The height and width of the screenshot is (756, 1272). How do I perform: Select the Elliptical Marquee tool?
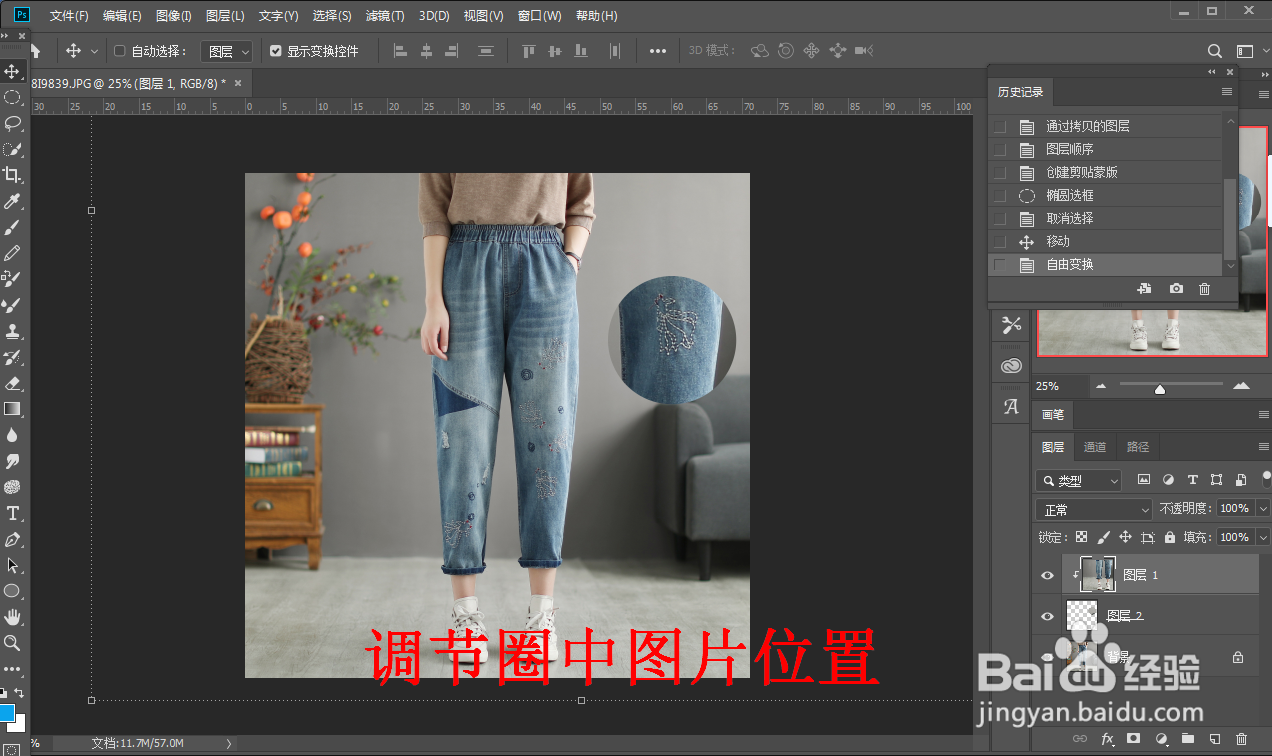click(12, 97)
